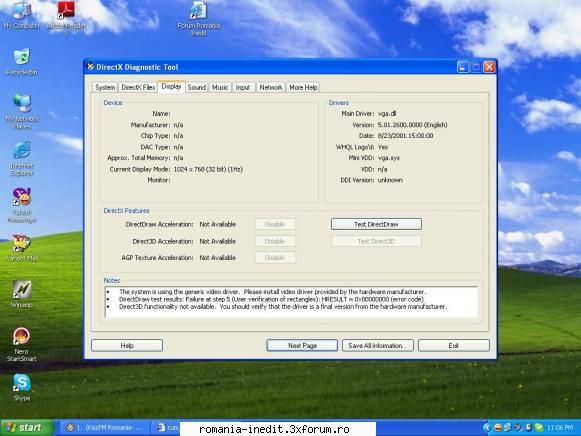This screenshot has height=436, width=581.
Task: Click the Test DirectDraw button
Action: (x=376, y=224)
